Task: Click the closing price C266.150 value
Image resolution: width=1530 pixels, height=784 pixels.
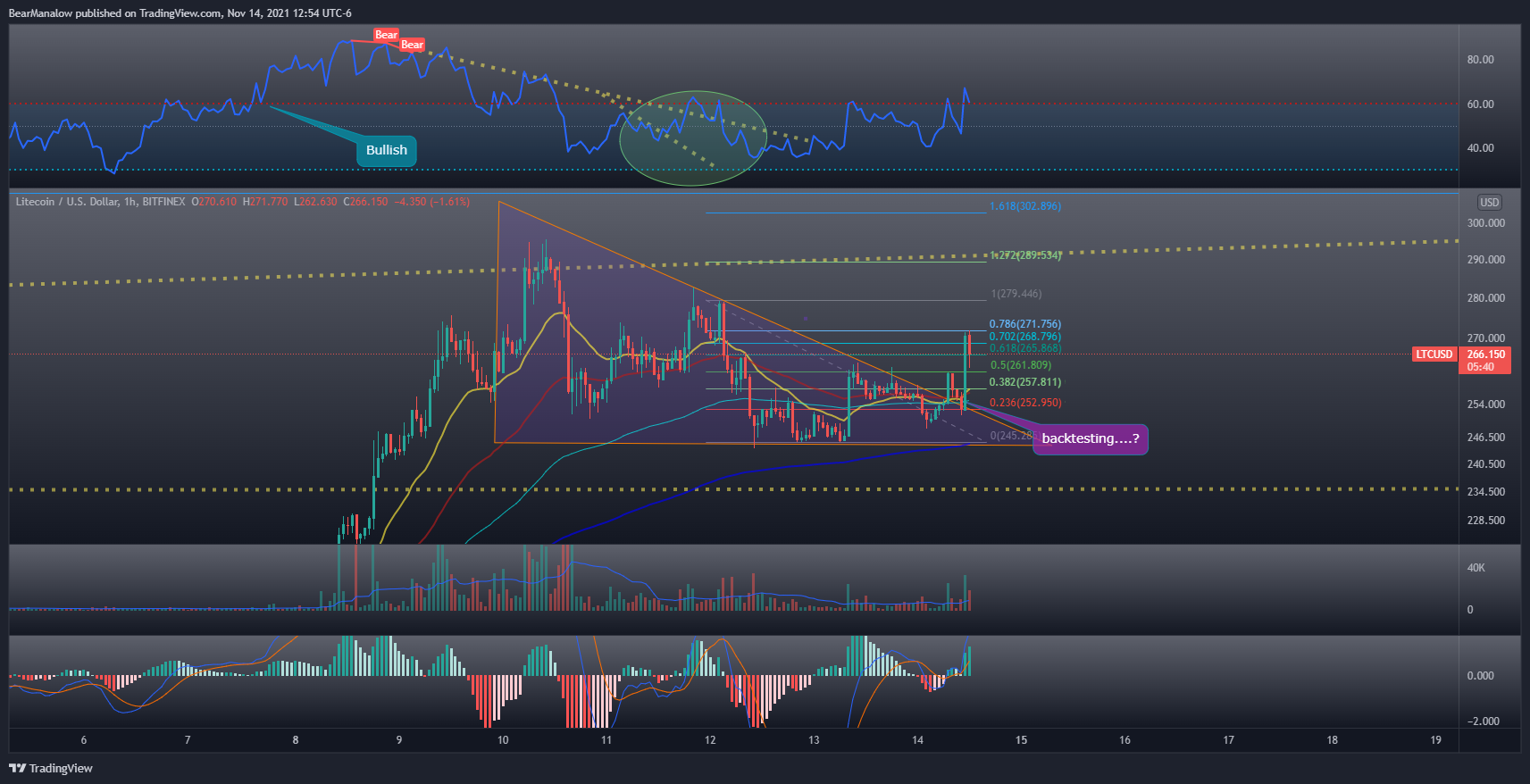Action: (x=365, y=202)
